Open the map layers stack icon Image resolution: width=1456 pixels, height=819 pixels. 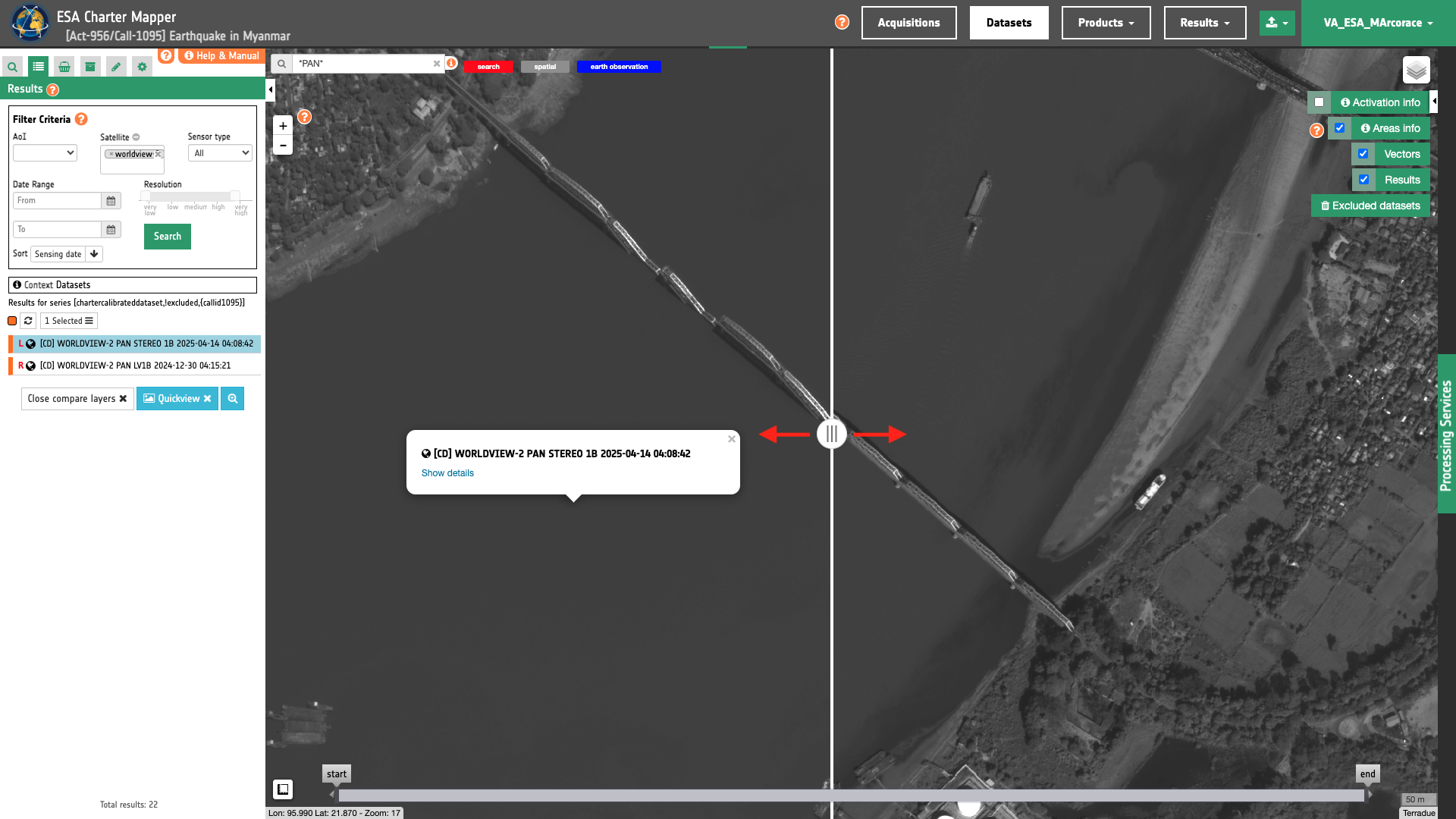point(1416,71)
